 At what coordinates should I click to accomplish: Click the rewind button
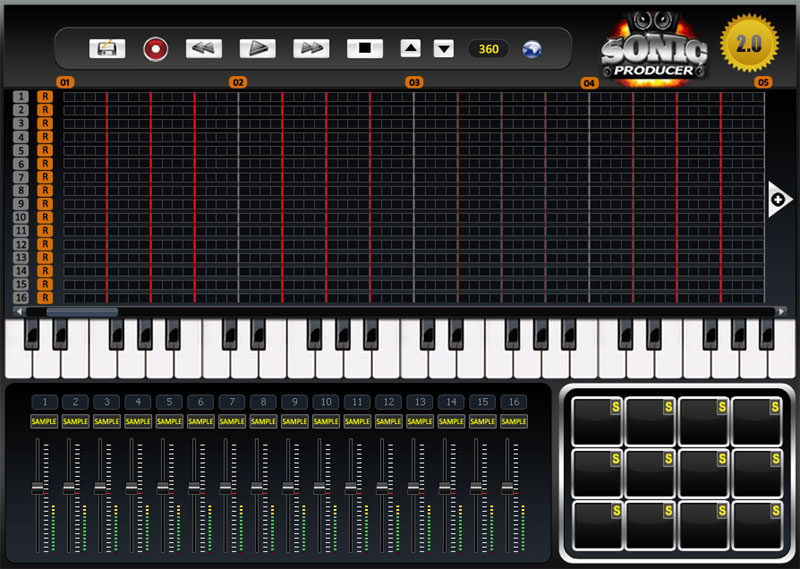point(204,48)
